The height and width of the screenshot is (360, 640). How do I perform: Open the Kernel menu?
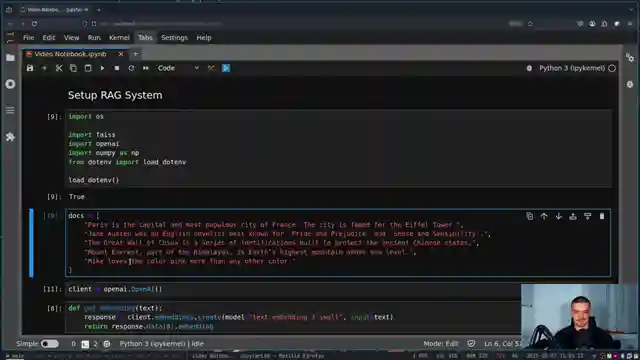[119, 38]
